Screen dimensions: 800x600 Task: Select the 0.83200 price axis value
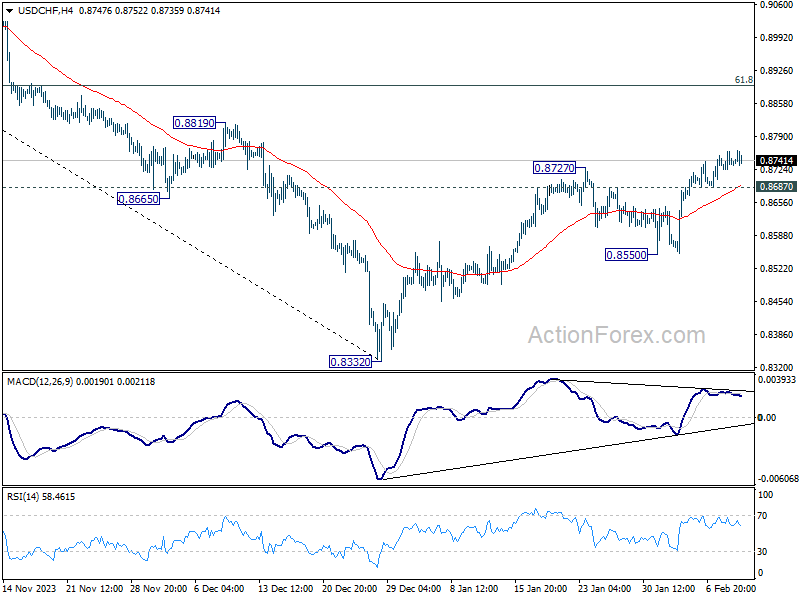pyautogui.click(x=777, y=367)
